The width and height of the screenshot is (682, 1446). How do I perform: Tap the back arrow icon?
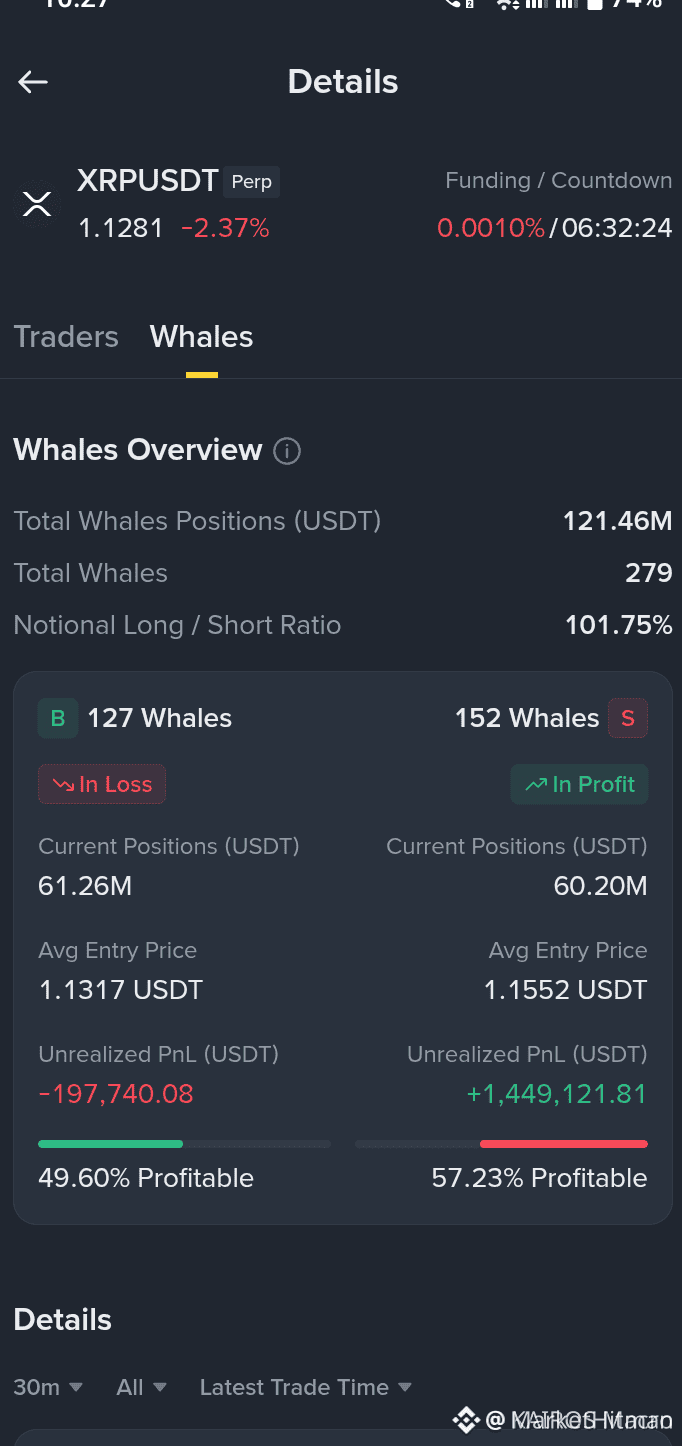click(33, 82)
